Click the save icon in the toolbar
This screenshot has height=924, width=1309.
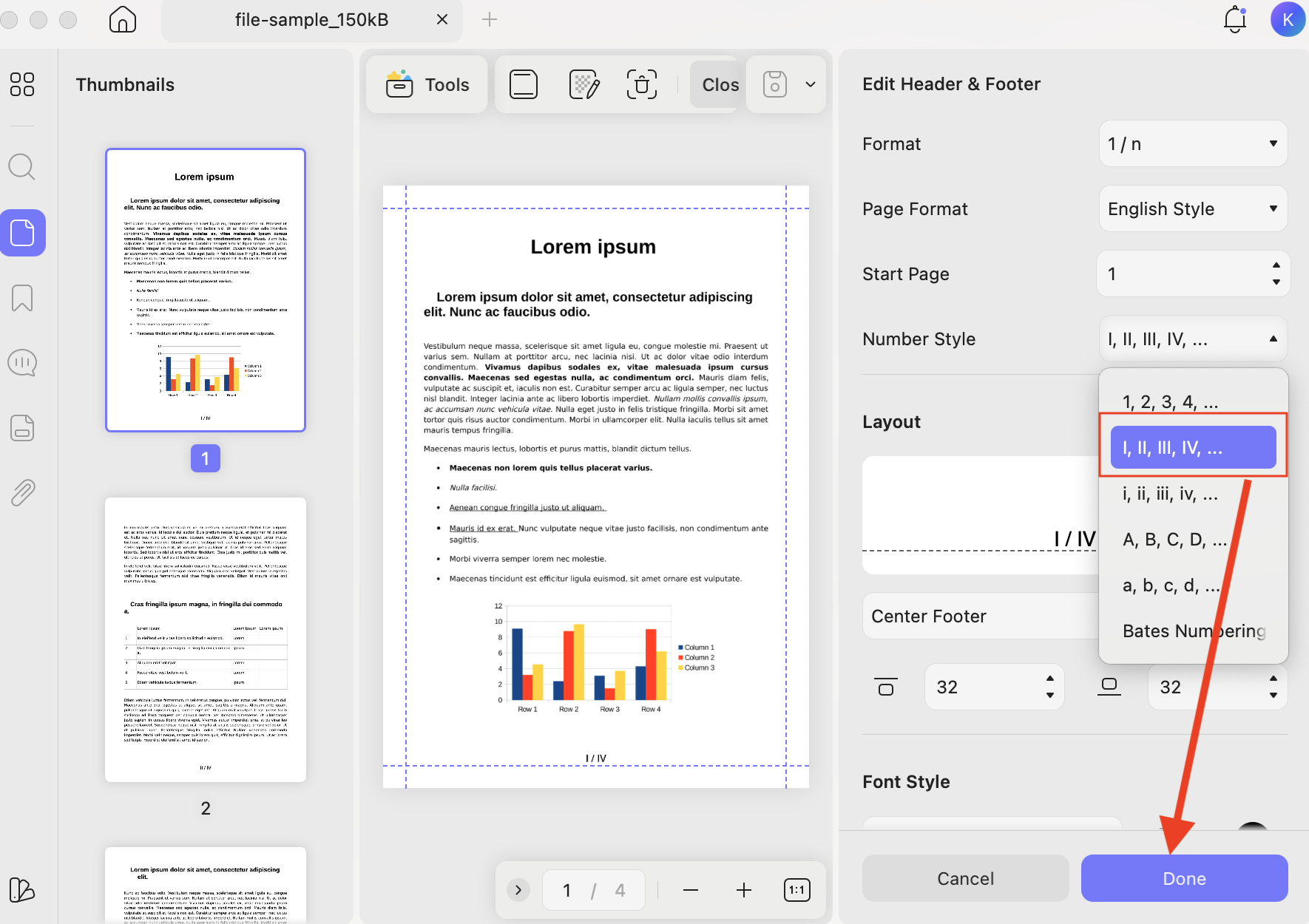774,84
